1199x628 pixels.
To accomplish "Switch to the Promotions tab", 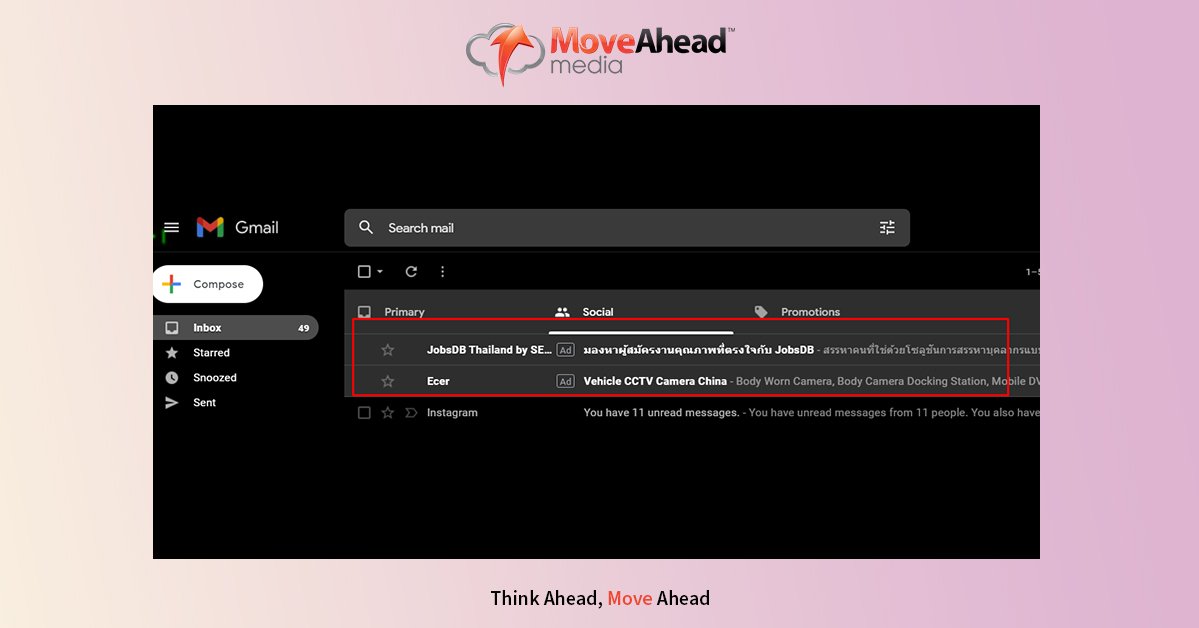I will pos(811,312).
